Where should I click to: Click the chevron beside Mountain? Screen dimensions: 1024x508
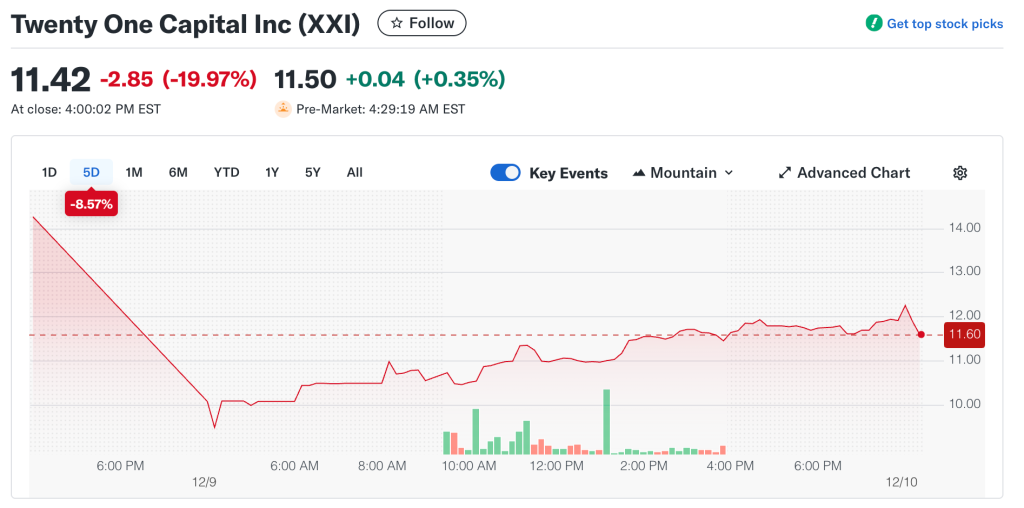[x=729, y=173]
